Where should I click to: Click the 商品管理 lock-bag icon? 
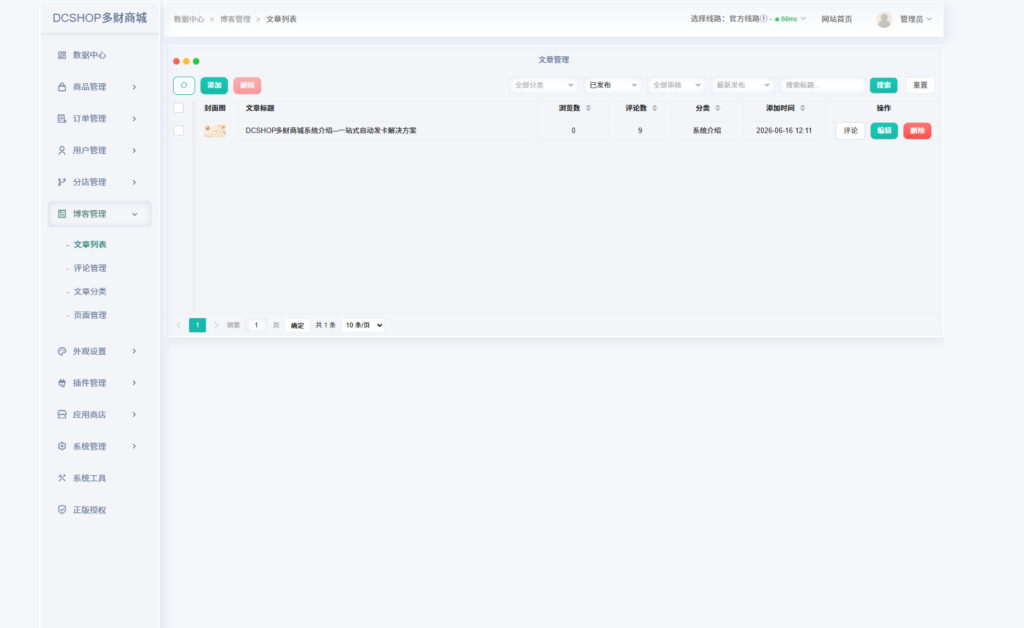(62, 87)
